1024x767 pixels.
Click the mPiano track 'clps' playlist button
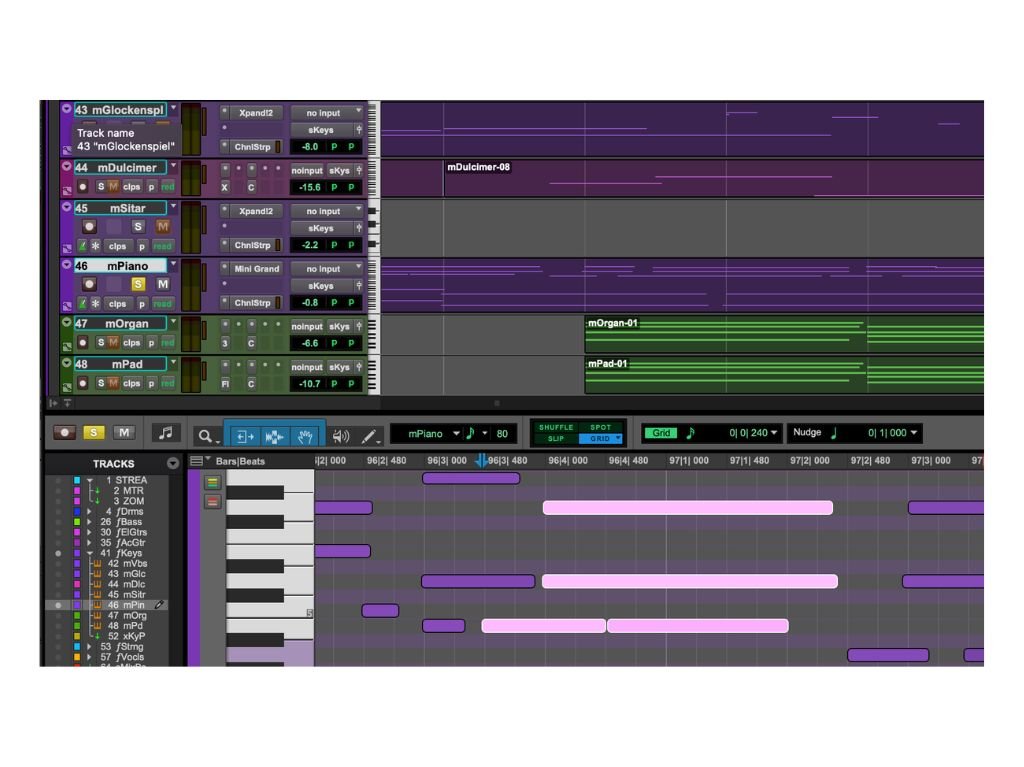(118, 304)
